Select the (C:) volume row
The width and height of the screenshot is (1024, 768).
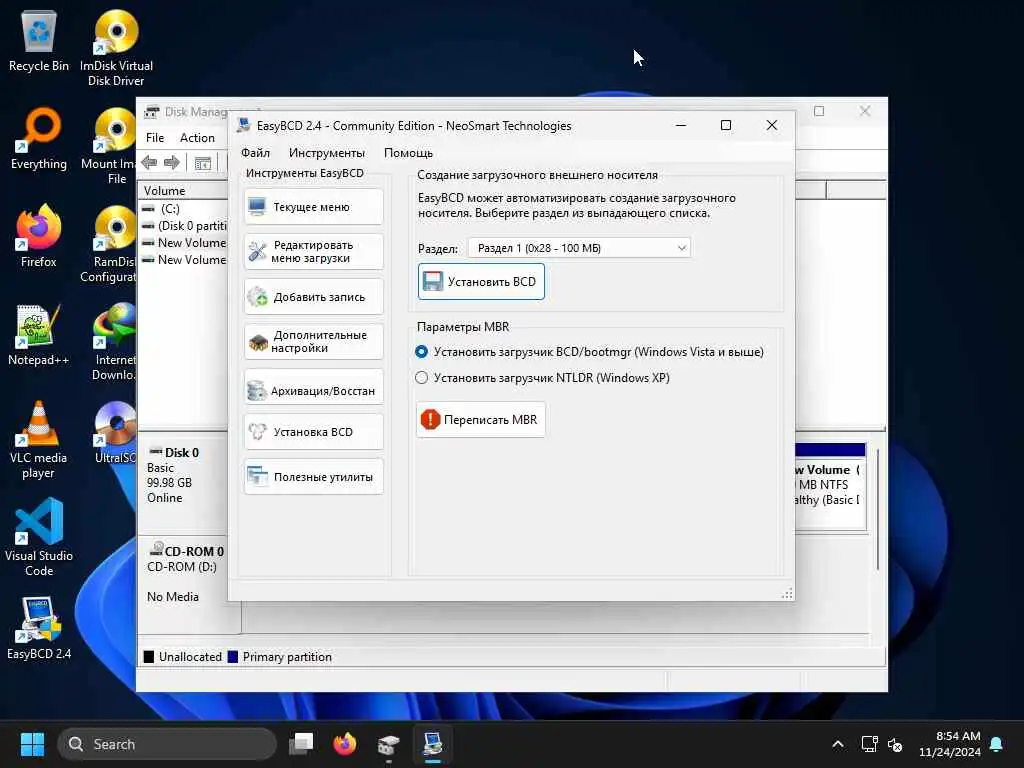point(184,208)
